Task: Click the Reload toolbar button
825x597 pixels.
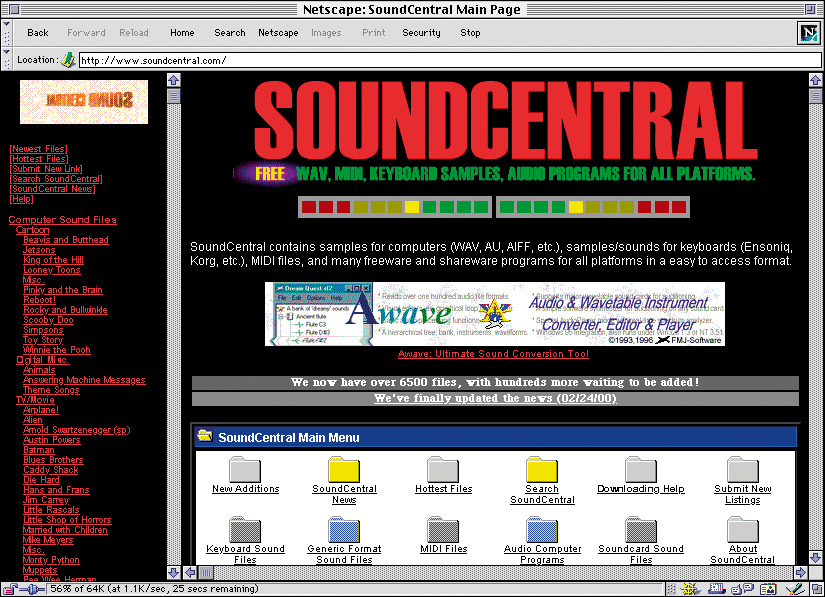Action: [134, 33]
